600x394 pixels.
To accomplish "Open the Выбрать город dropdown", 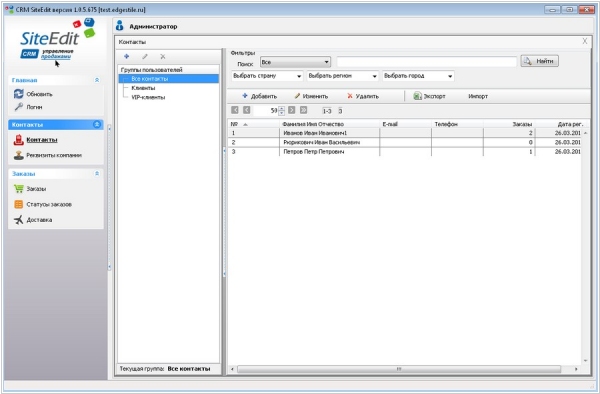I will [418, 76].
